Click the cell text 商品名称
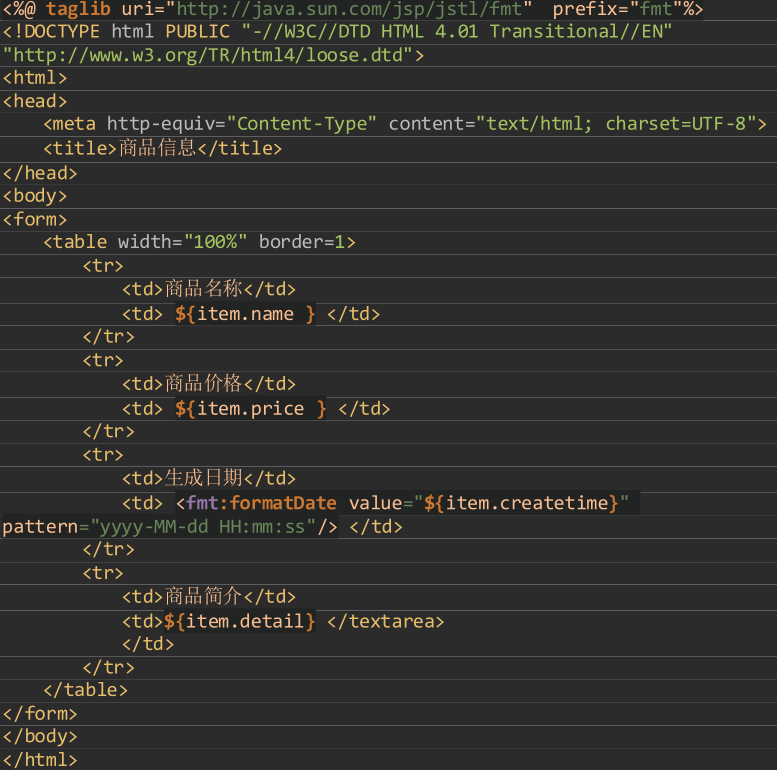777x770 pixels. tap(203, 289)
